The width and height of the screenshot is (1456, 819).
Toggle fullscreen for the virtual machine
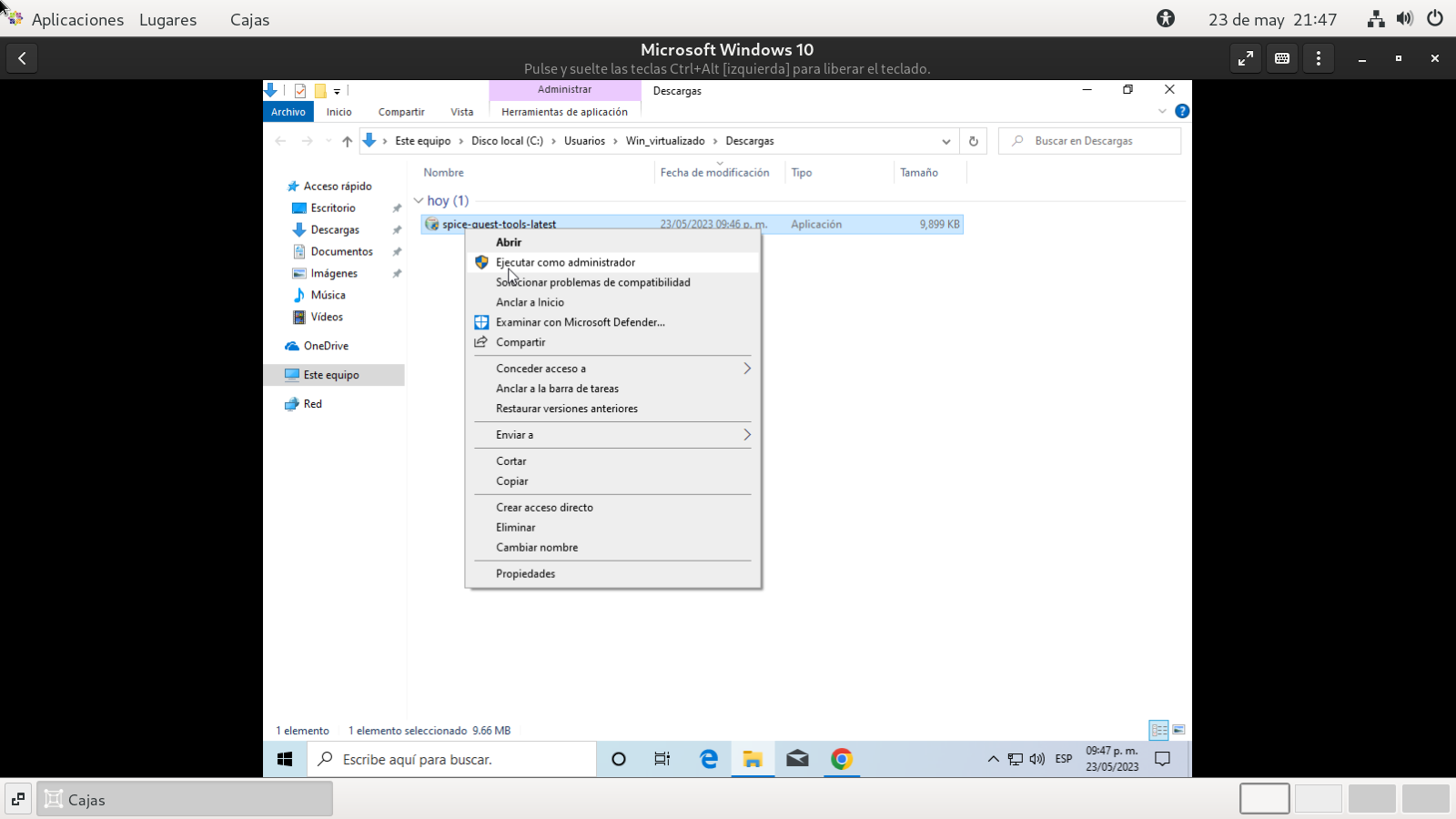(1246, 58)
